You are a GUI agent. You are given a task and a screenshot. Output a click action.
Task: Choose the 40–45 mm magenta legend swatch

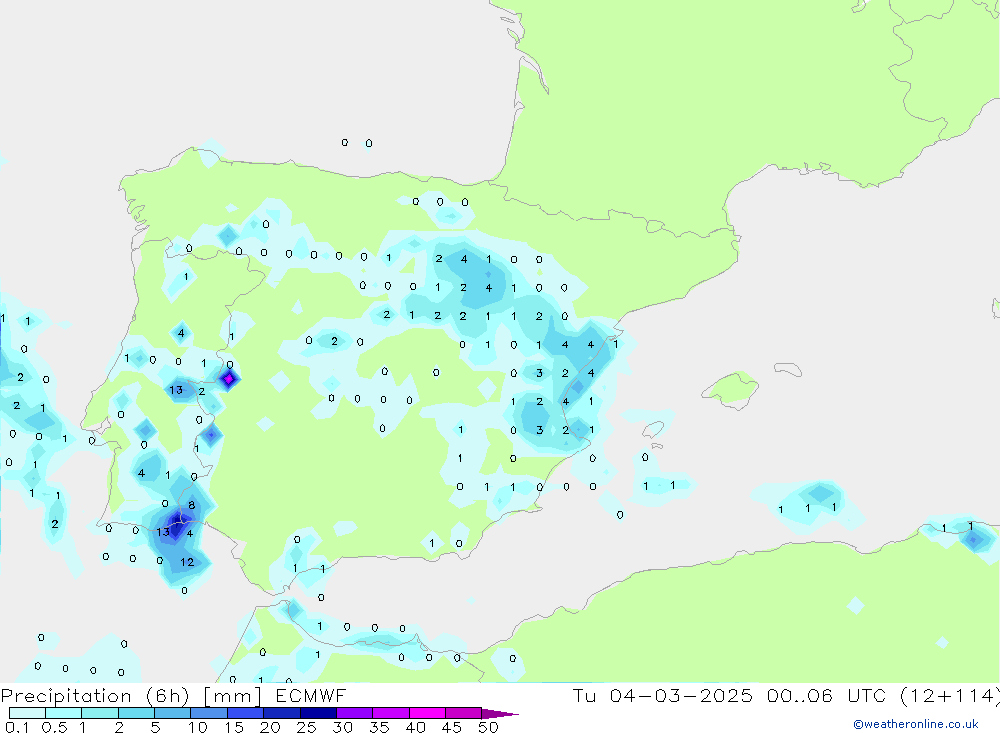point(427,713)
